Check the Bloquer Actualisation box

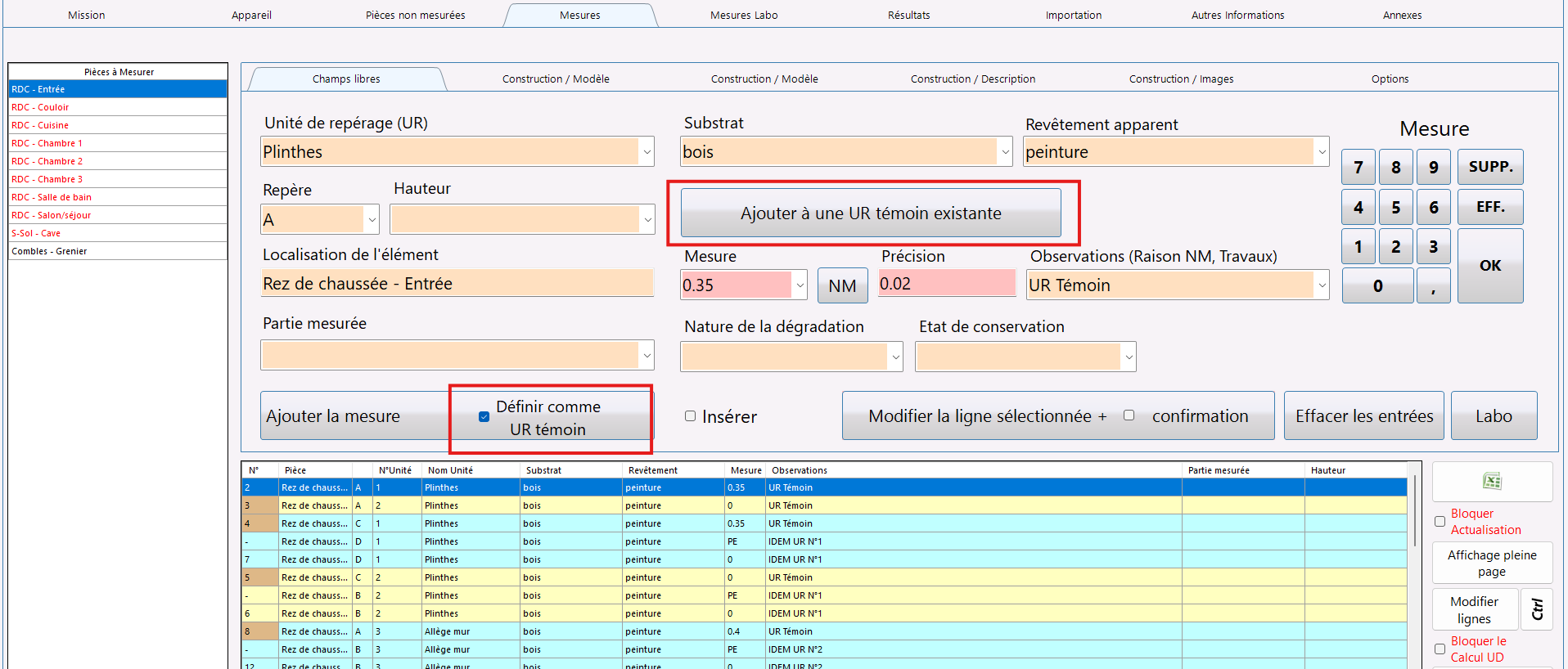coord(1440,522)
